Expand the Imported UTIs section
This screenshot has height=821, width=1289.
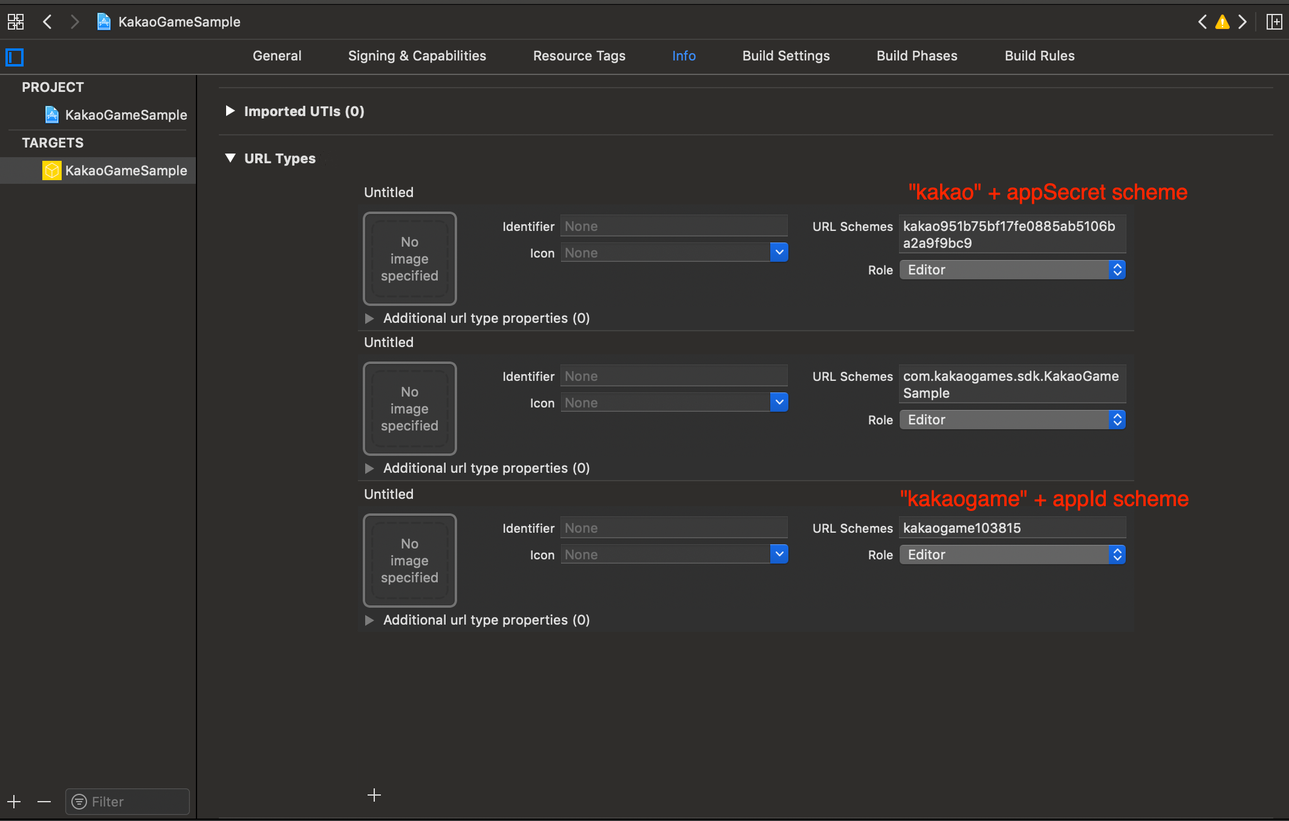point(230,111)
